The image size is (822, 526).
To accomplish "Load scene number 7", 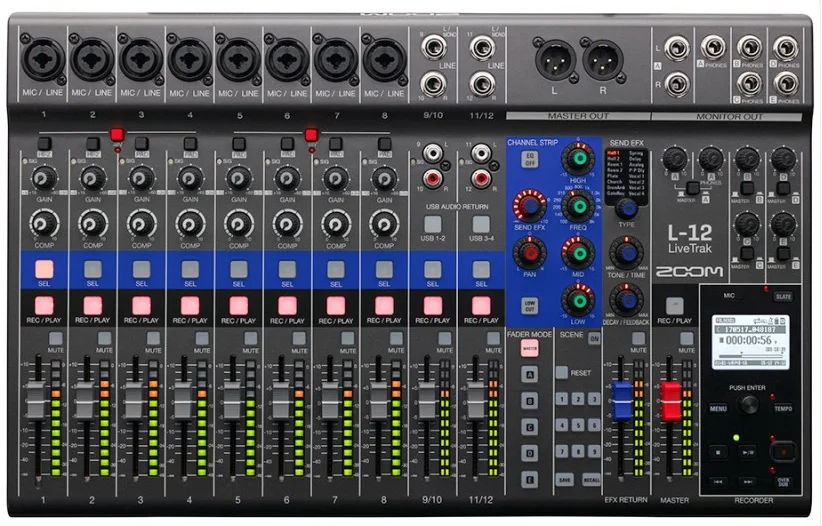I will click(x=562, y=450).
